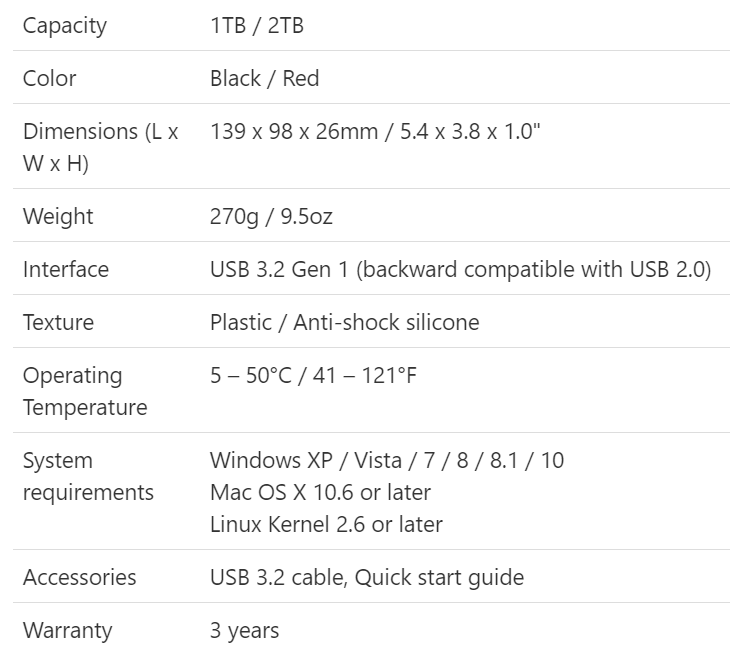730x655 pixels.
Task: Select USB 3.2 cable, Quick start guide text
Action: click(x=367, y=577)
